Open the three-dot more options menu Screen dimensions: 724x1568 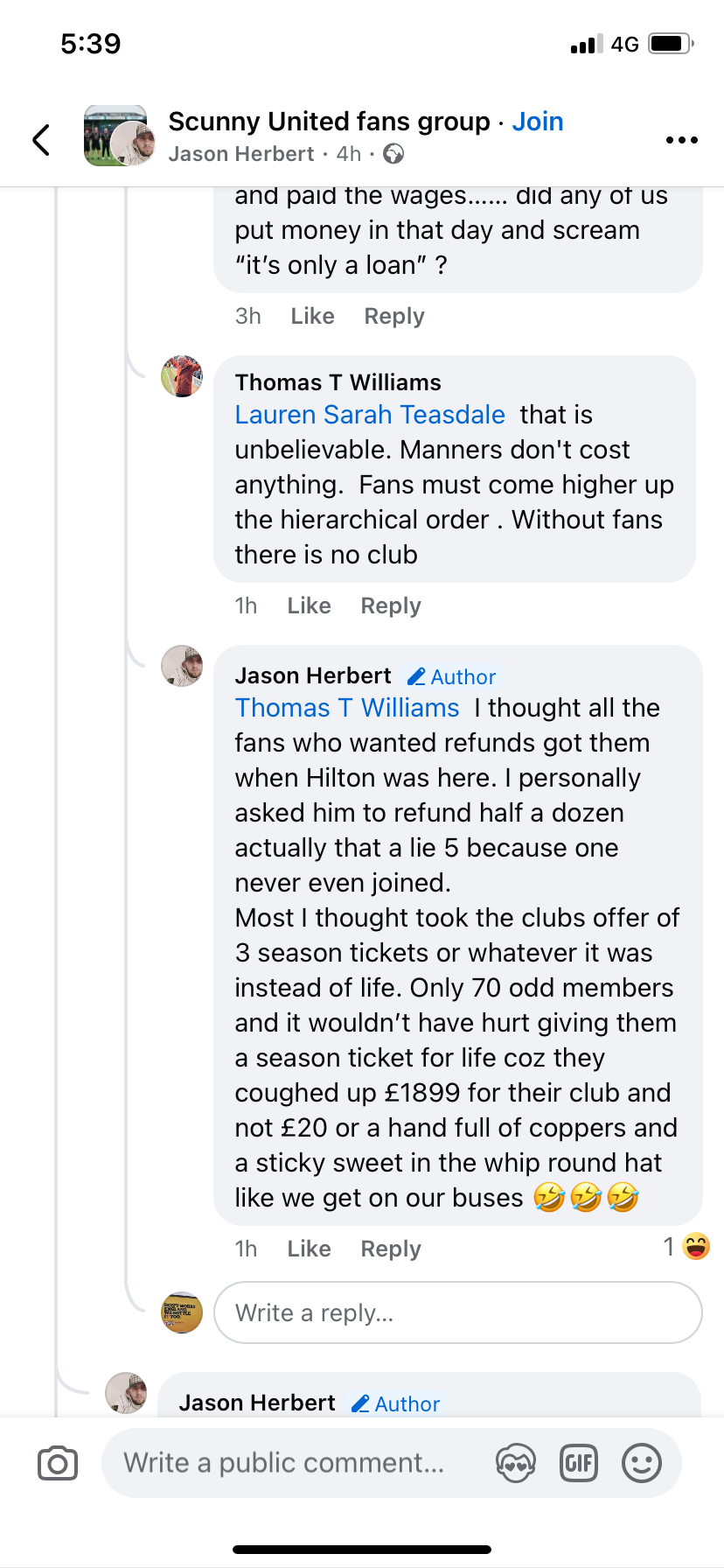(681, 140)
